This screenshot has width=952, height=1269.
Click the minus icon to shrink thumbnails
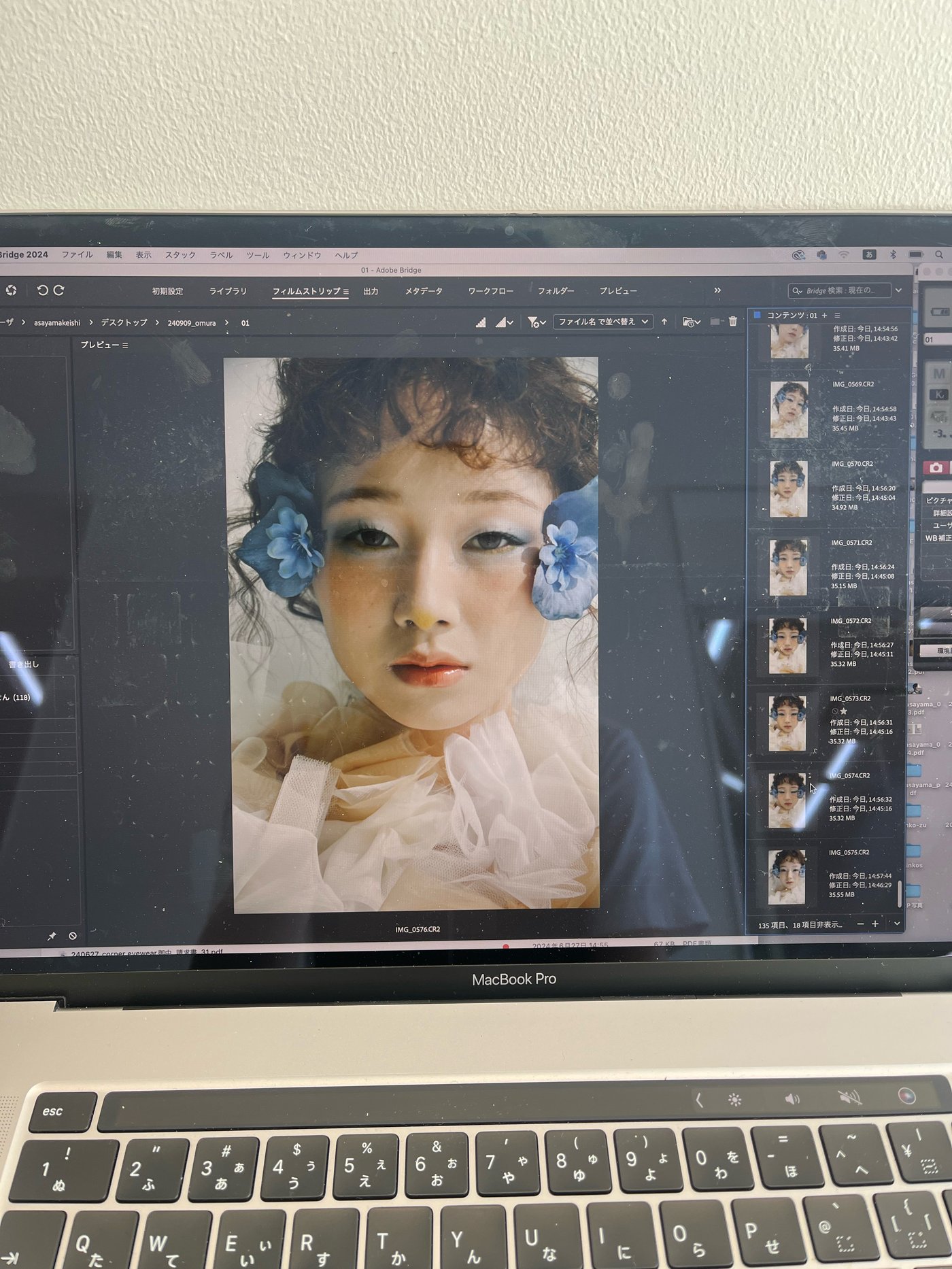(860, 924)
